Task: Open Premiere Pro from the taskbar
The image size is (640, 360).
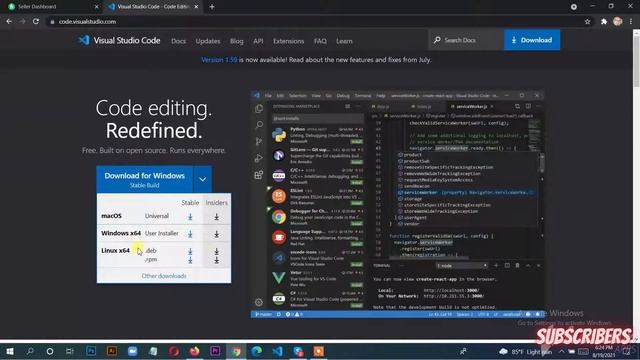Action: (x=215, y=351)
